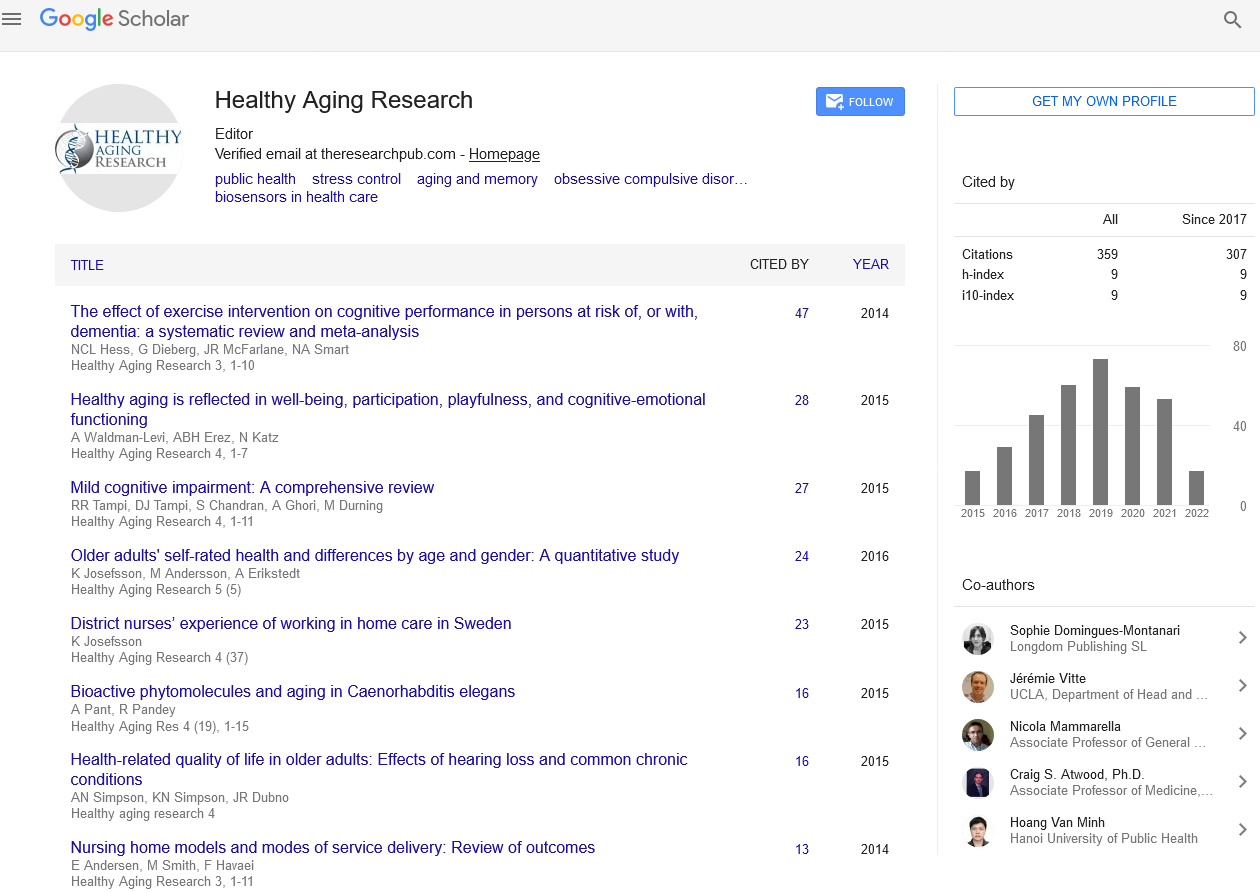Click the Healthy Aging Research profile picture

119,148
